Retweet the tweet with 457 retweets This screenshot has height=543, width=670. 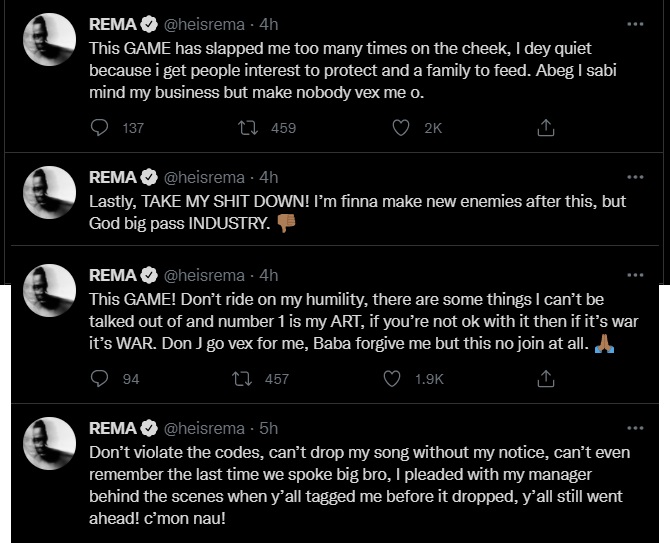[242, 379]
